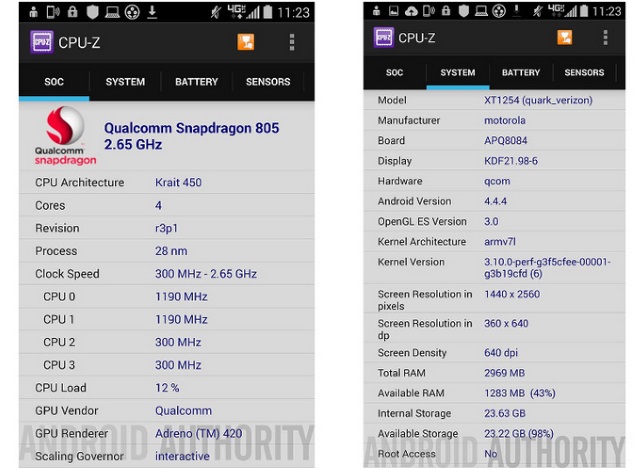This screenshot has height=468, width=635.
Task: Tap qcom hardware value
Action: [497, 181]
